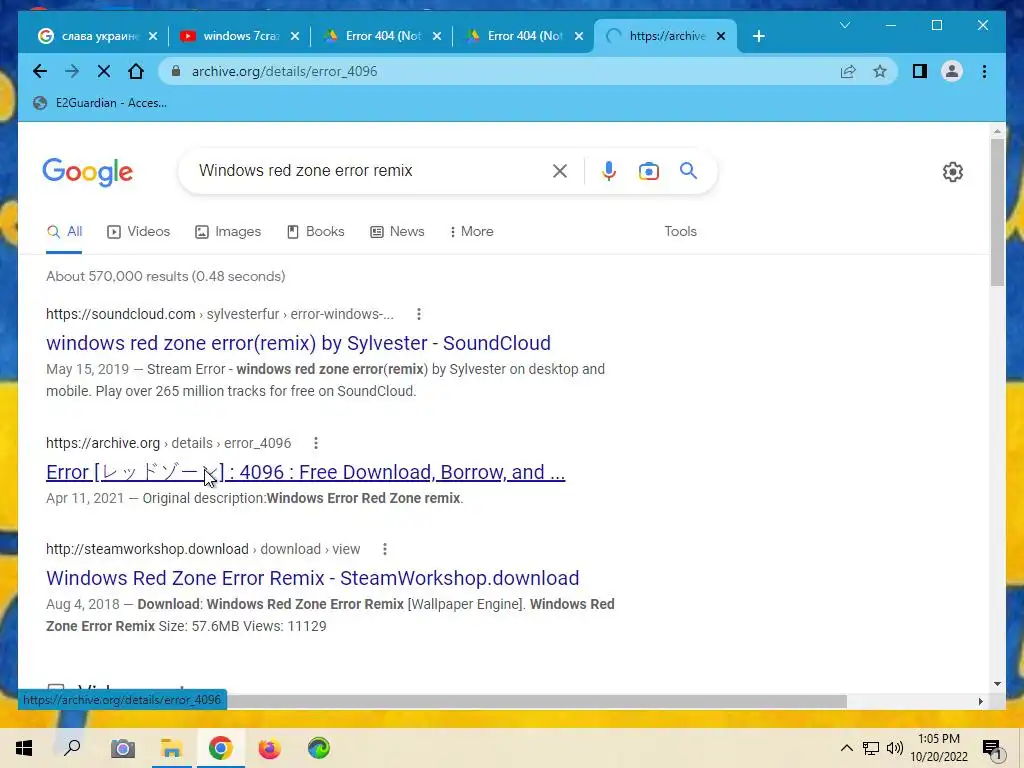
Task: Start a voice search with the microphone
Action: tap(609, 171)
